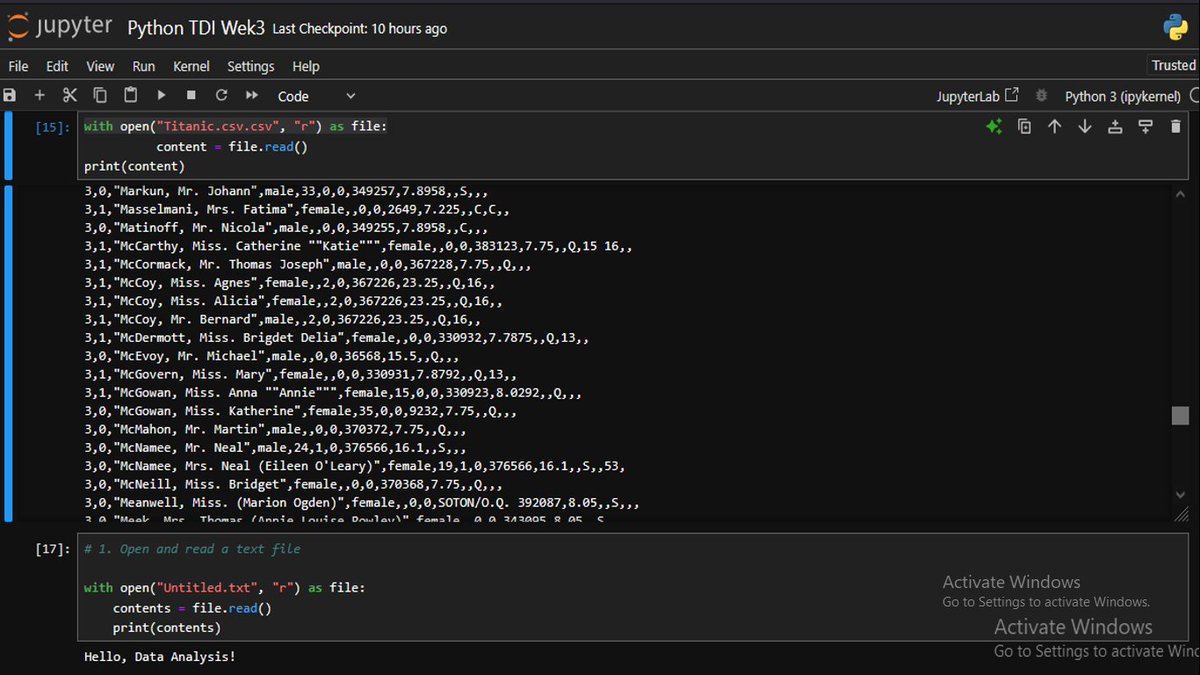Click the print(contents) code line
Viewport: 1200px width, 675px height.
[167, 628]
